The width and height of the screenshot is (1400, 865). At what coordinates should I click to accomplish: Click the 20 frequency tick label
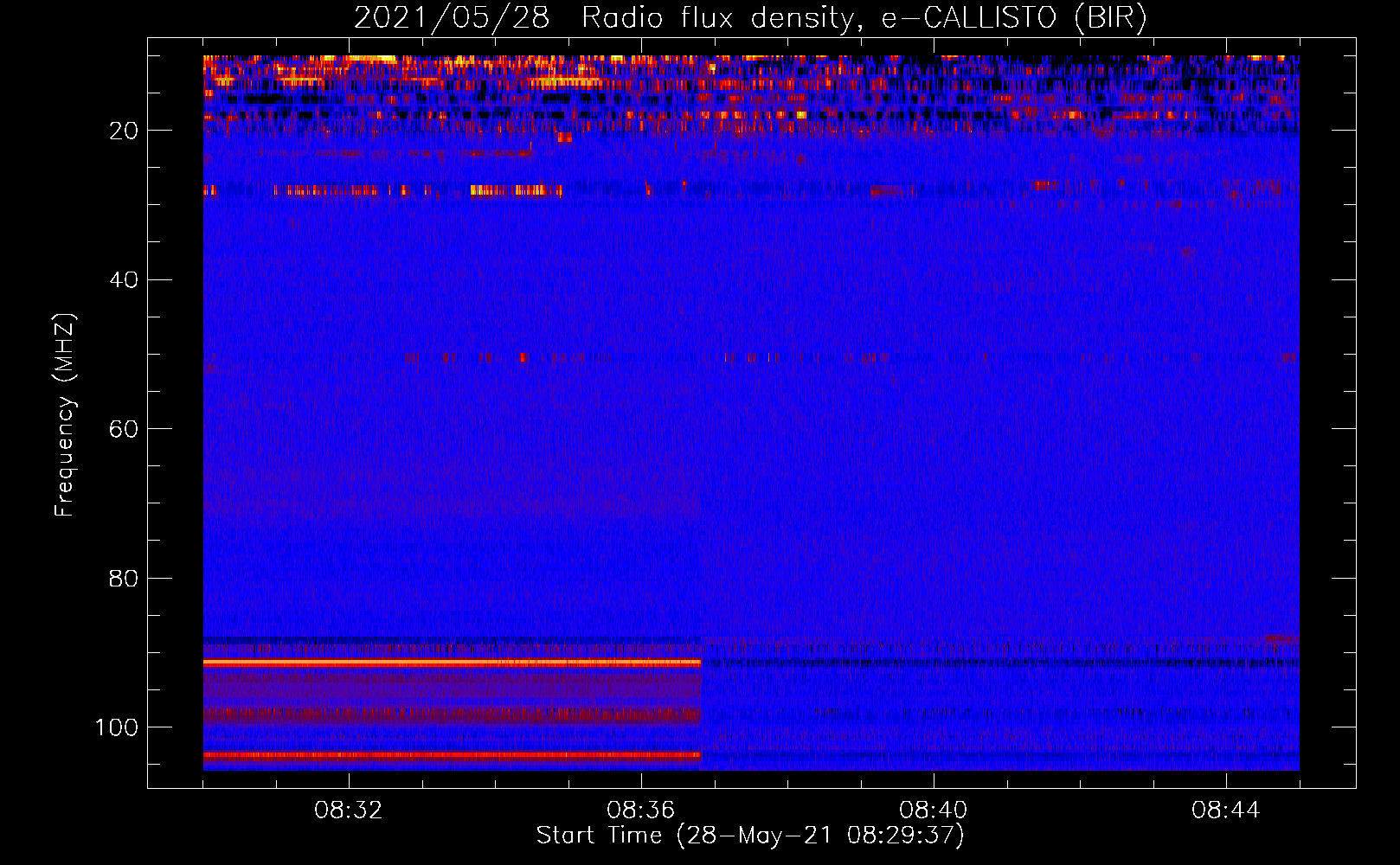pyautogui.click(x=124, y=131)
